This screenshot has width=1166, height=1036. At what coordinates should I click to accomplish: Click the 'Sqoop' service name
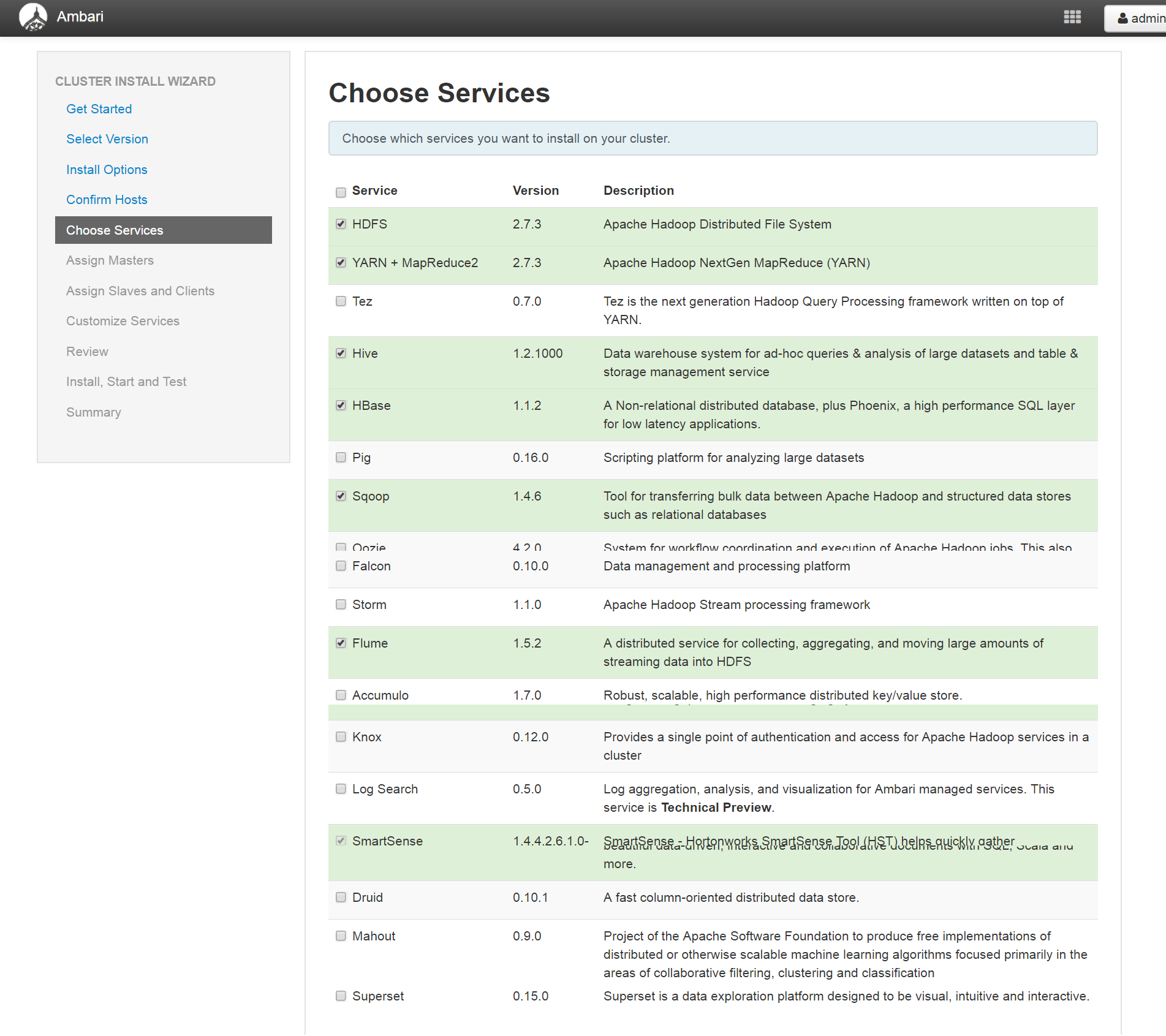[x=371, y=496]
